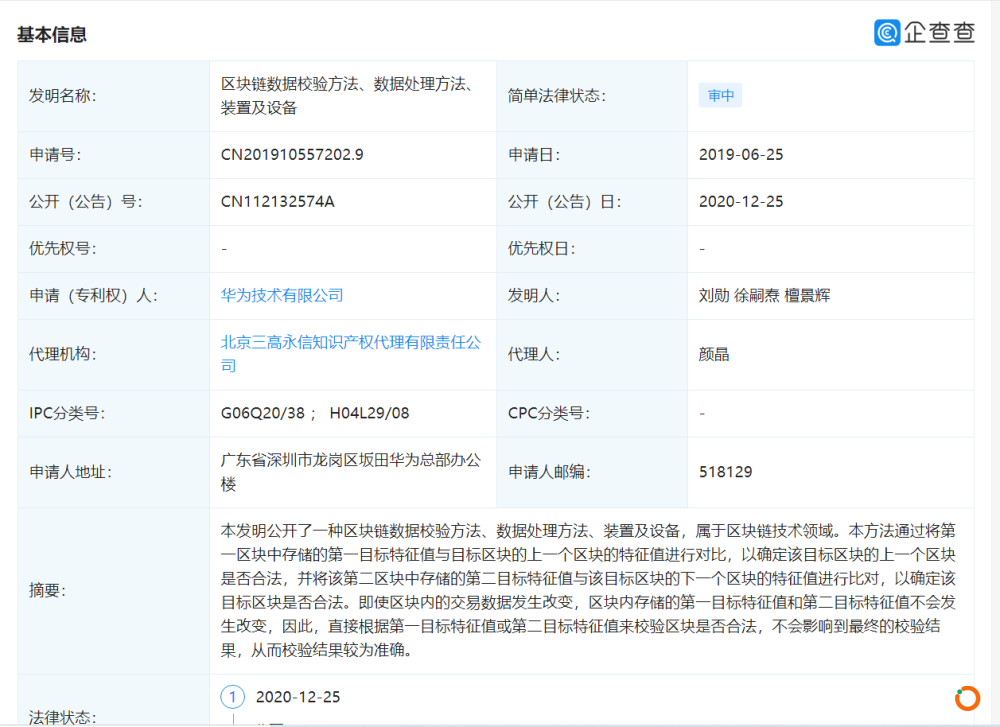Click the 公开（公告）号 label
This screenshot has width=1000, height=727.
click(85, 202)
